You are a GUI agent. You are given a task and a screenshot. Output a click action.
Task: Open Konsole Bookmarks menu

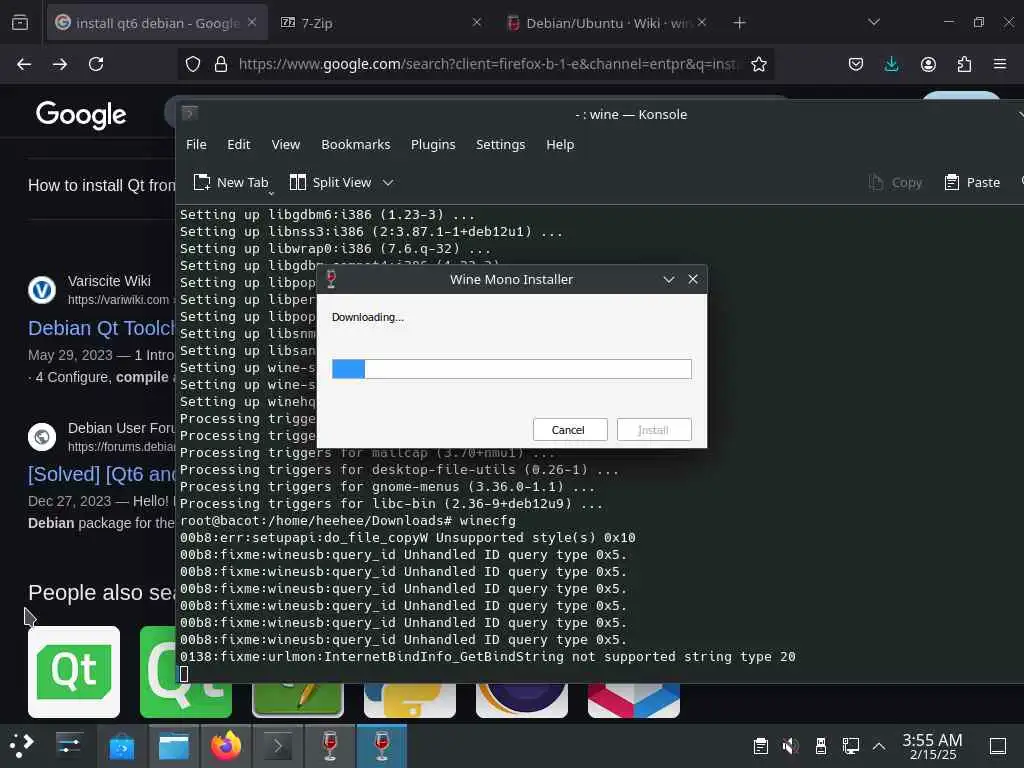point(355,144)
